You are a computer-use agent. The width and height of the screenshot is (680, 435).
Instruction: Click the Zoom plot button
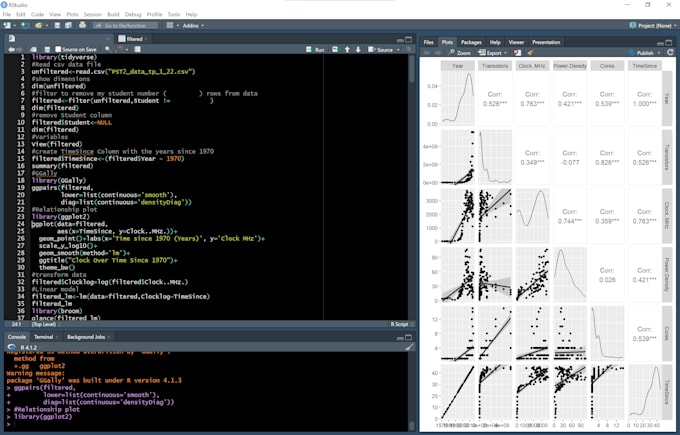[460, 52]
